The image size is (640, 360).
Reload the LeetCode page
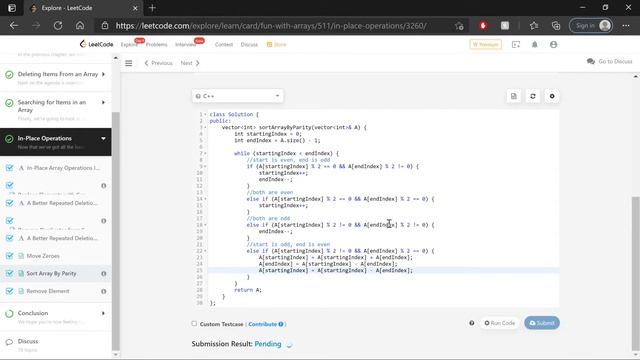point(58,26)
